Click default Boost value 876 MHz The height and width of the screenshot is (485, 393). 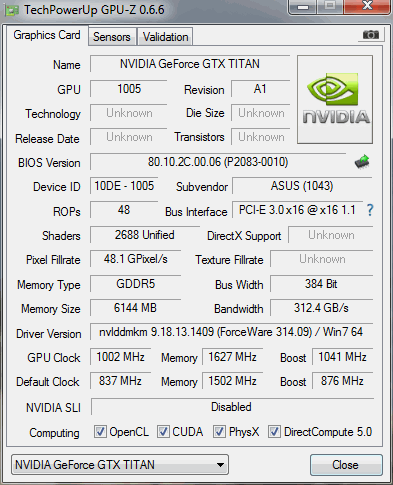pyautogui.click(x=342, y=381)
